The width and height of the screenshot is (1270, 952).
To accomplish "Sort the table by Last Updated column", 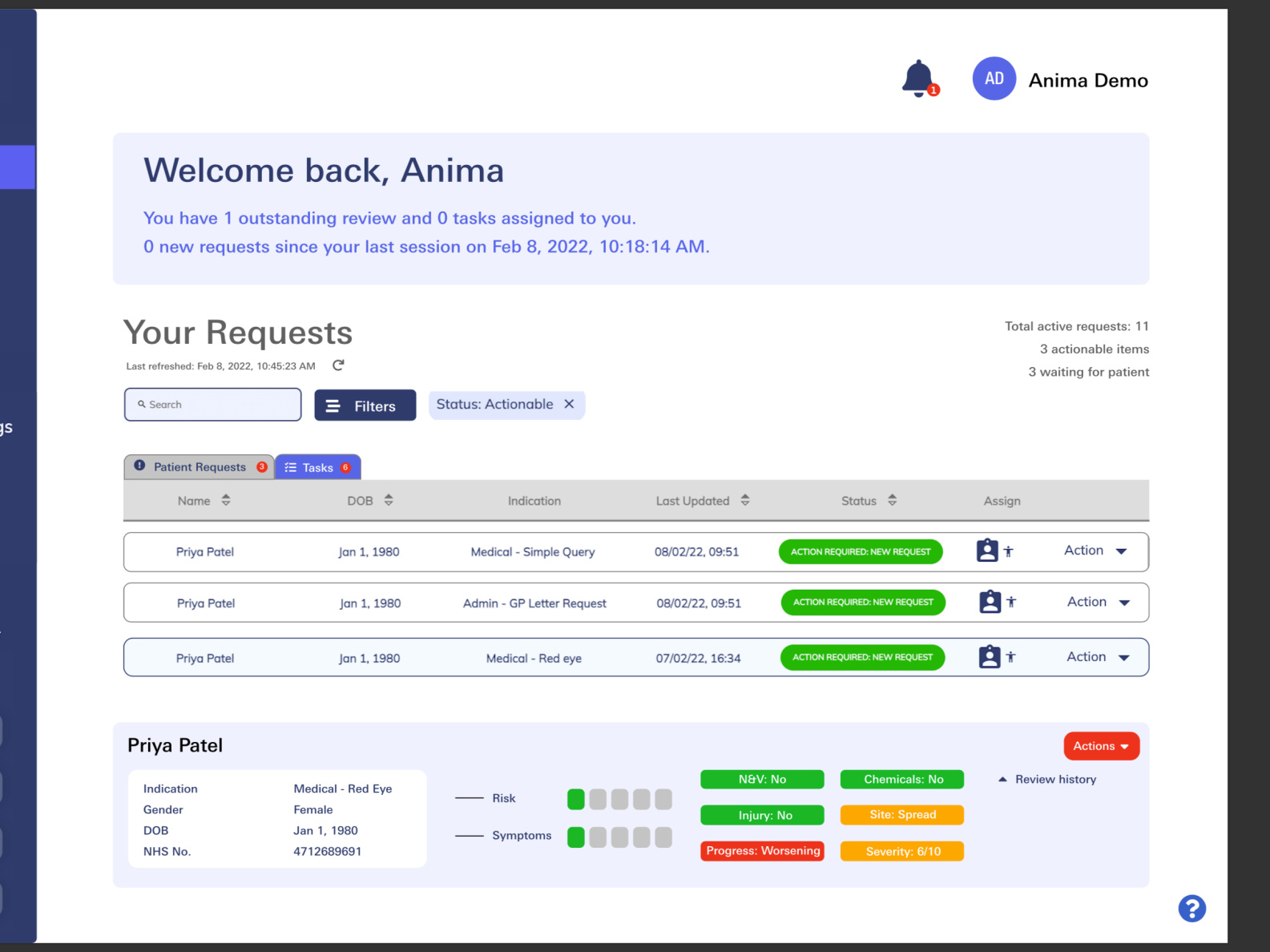I will 745,501.
